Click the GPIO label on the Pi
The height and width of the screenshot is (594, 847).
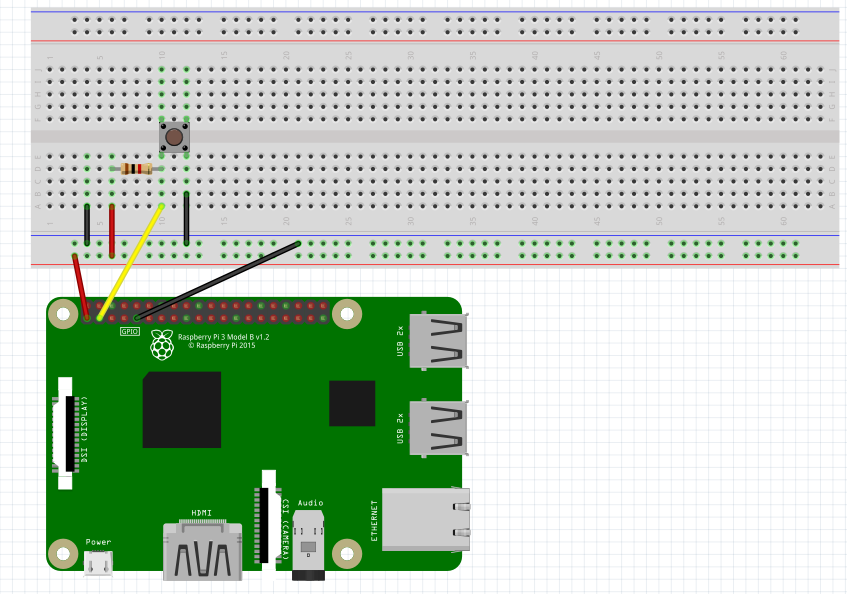pos(130,331)
